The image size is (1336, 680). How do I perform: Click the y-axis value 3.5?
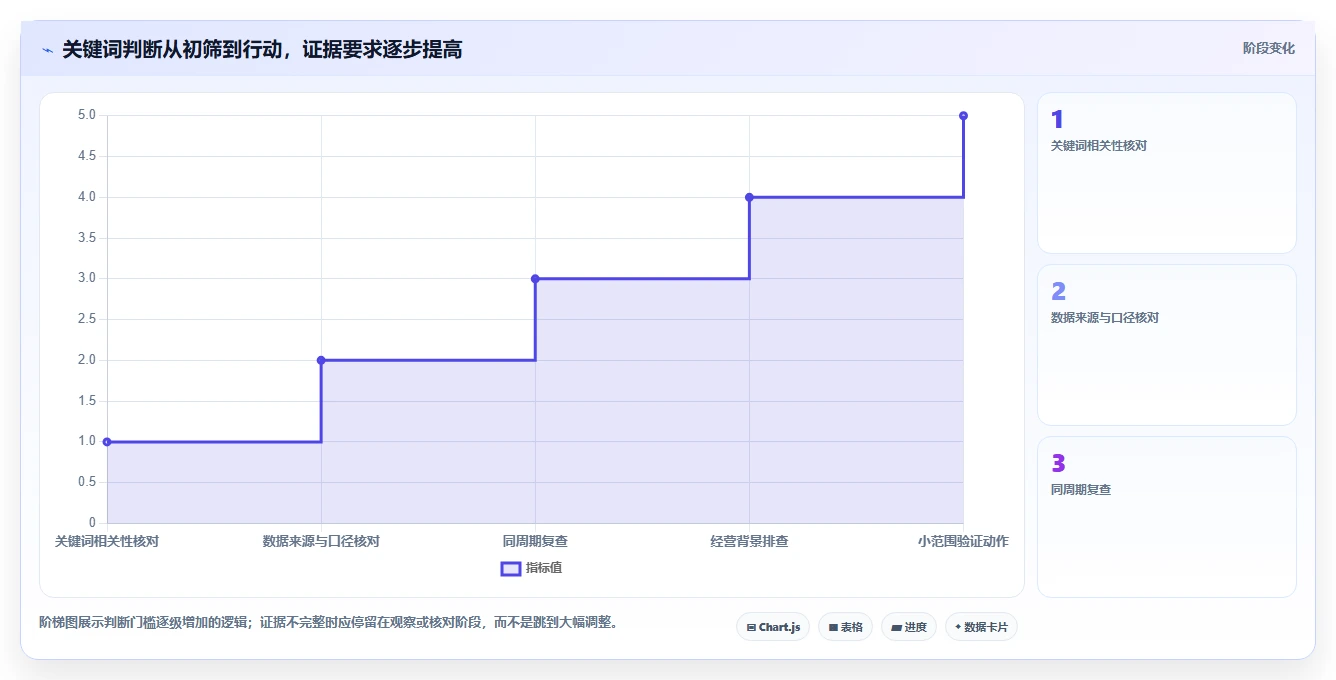87,238
